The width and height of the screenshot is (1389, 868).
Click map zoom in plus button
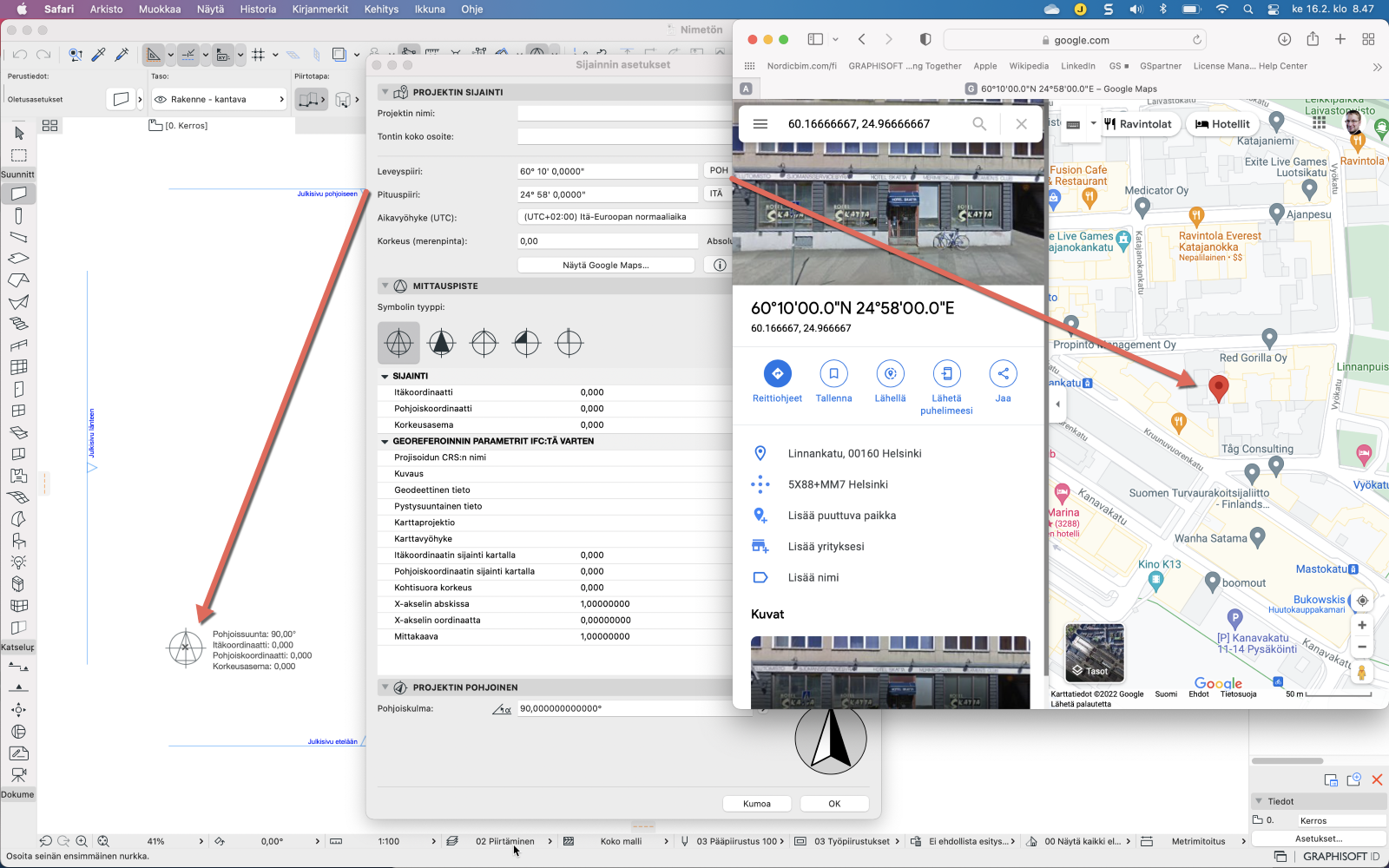click(x=1362, y=625)
